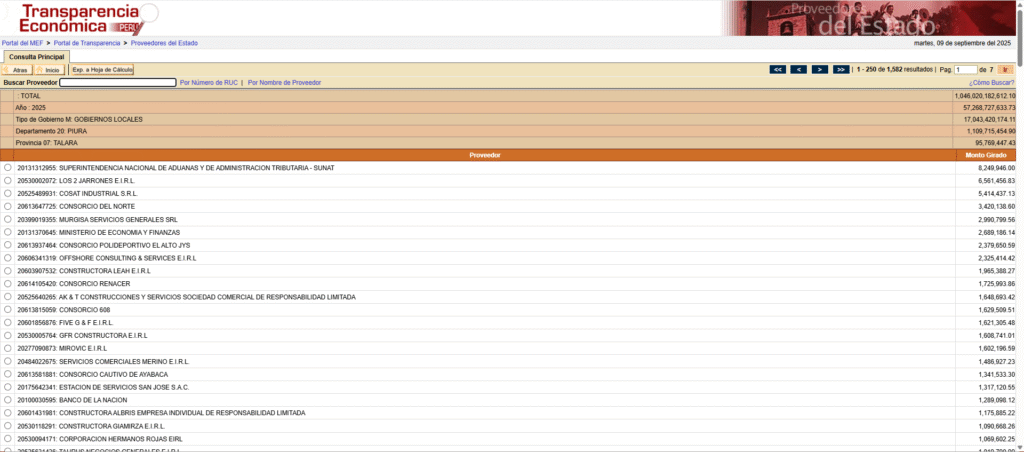This screenshot has height=452, width=1024.
Task: Click the date martes, 09 de septiembre del 2025
Action: tap(965, 43)
